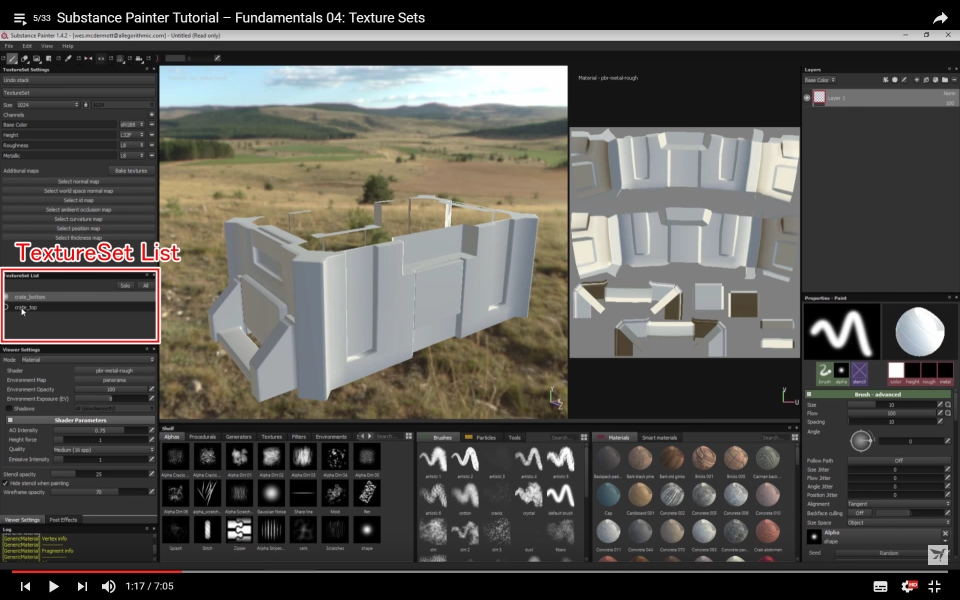Pick the Material picker eyedropper tool

click(68, 58)
